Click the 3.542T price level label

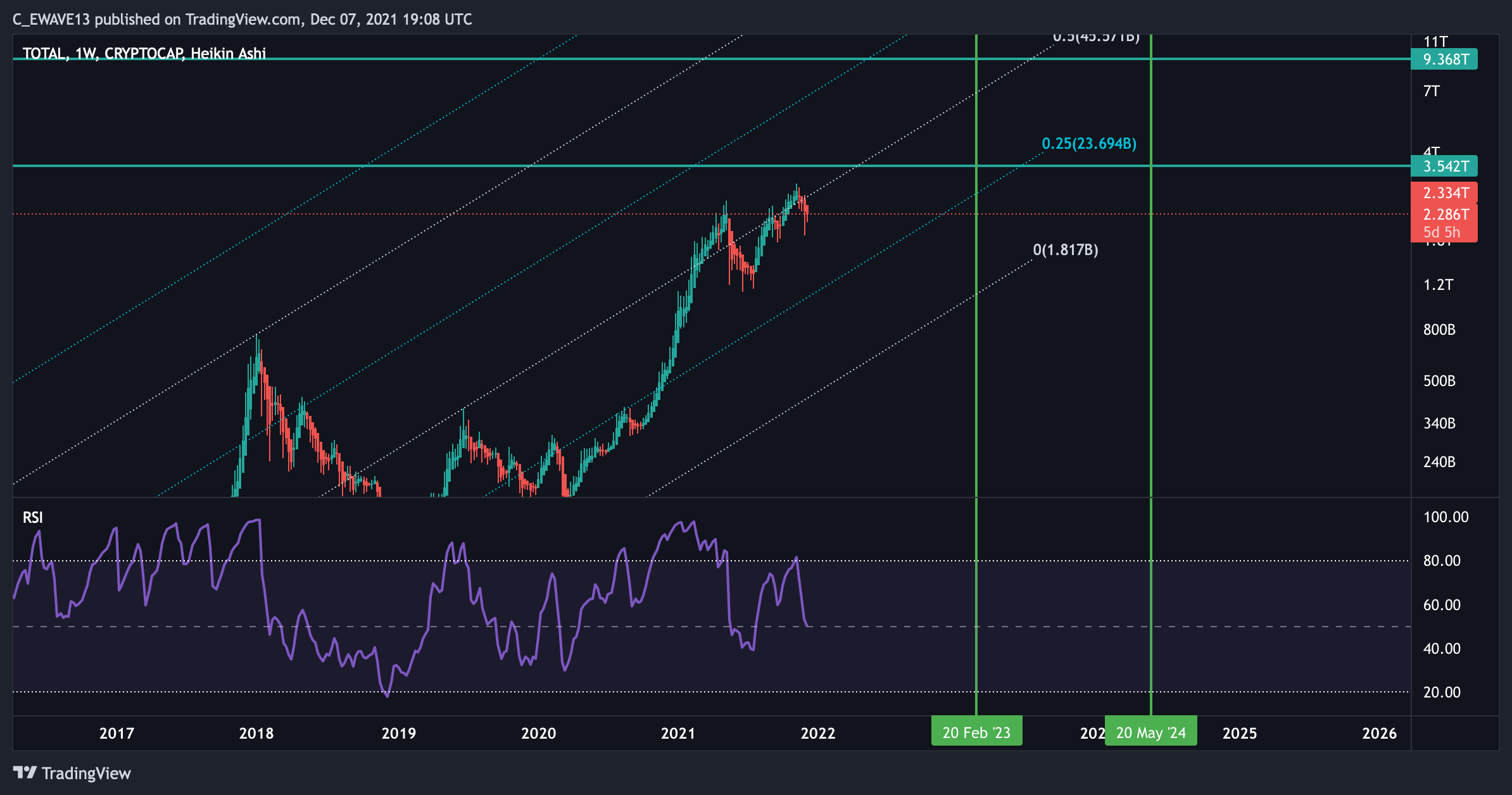1444,166
